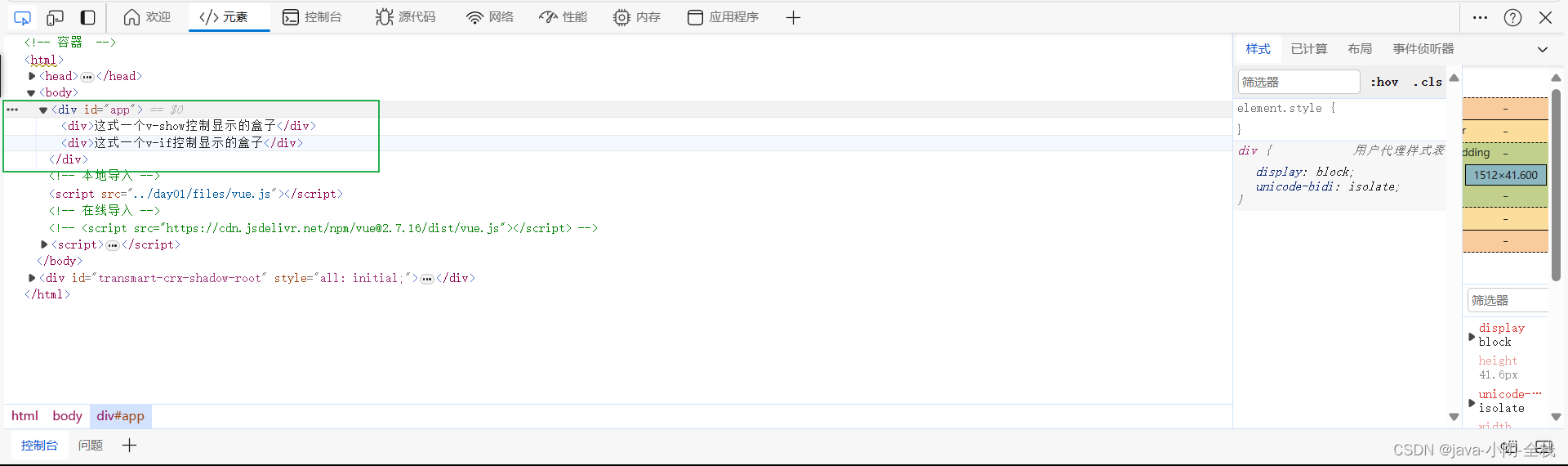Switch to the 布局 layout tab
The image size is (1568, 466).
click(x=1360, y=49)
